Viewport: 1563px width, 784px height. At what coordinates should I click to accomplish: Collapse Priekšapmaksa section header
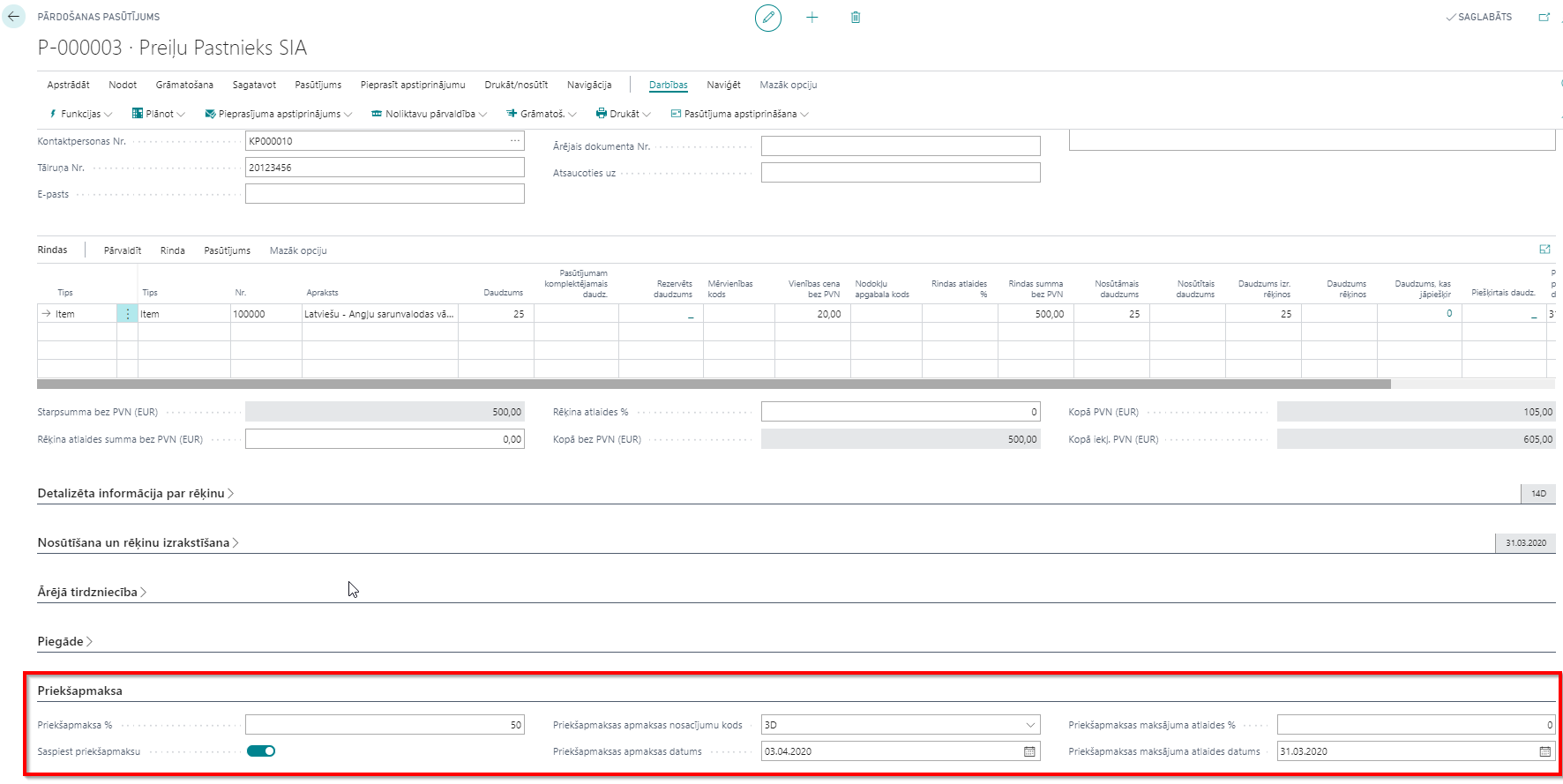click(79, 691)
